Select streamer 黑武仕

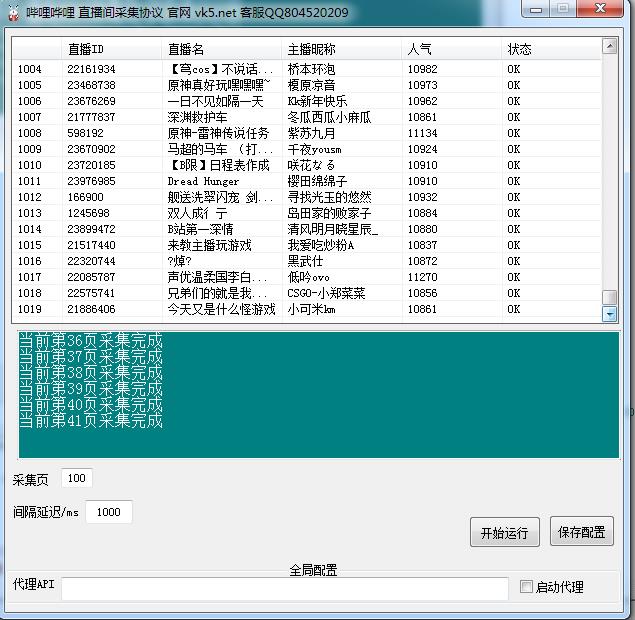point(305,261)
